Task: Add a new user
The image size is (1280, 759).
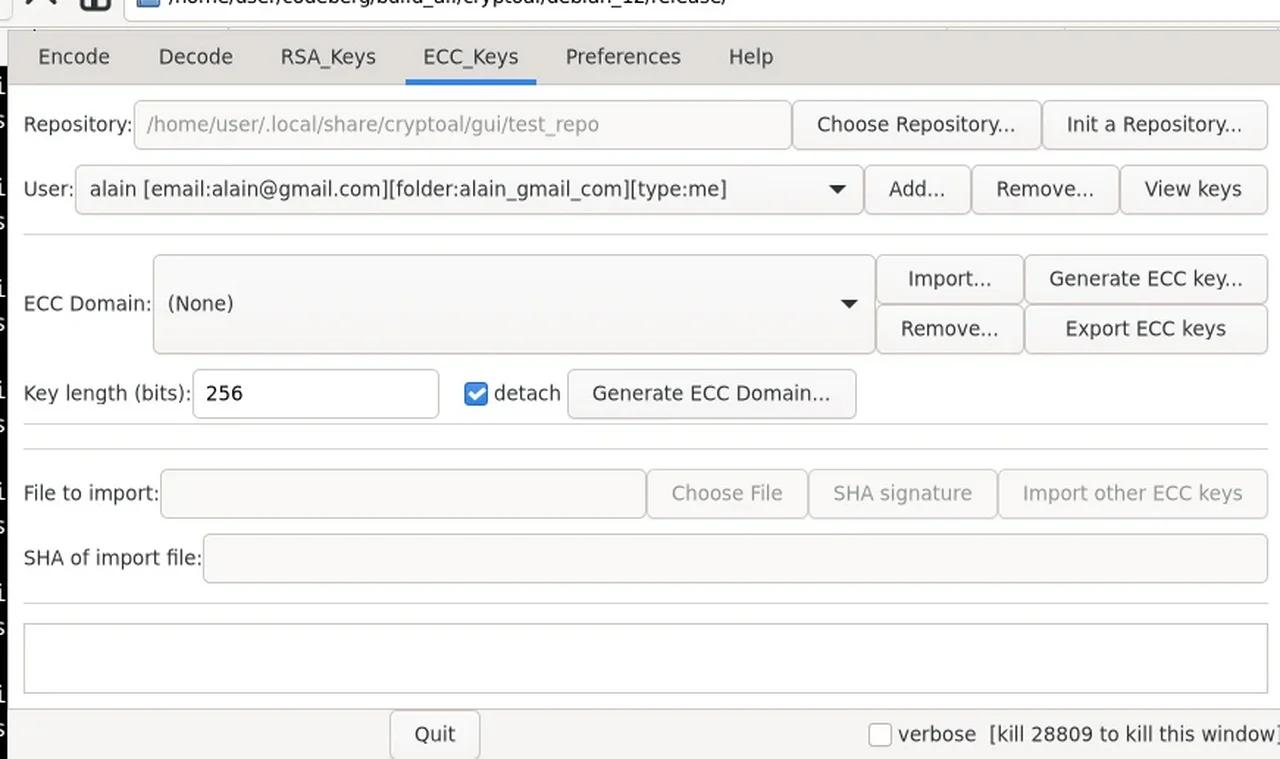Action: pos(917,189)
